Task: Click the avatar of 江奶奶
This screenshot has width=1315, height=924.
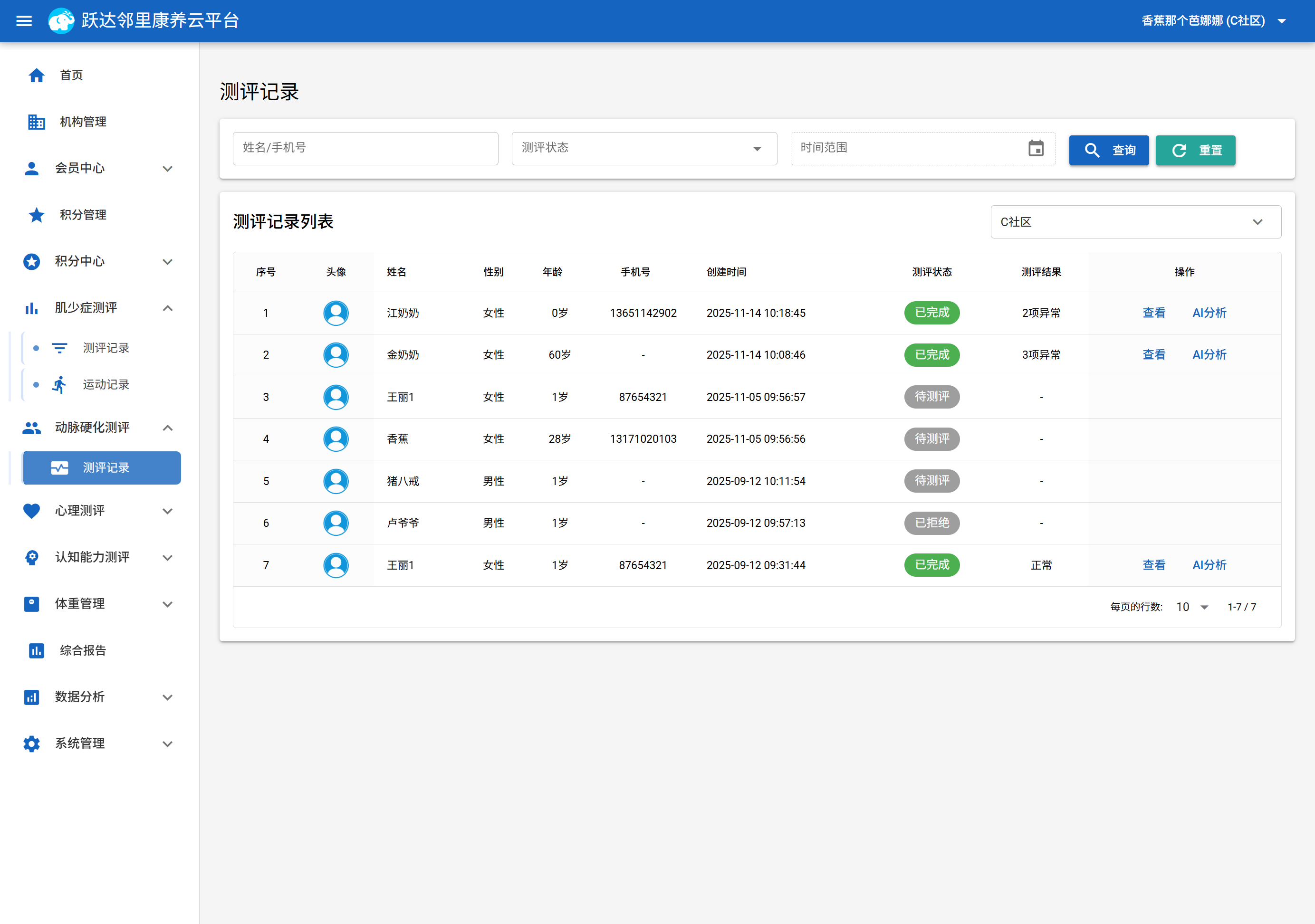Action: 336,313
